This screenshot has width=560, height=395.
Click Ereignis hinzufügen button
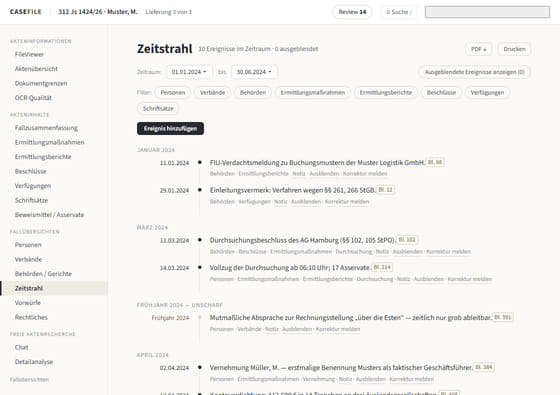click(170, 129)
